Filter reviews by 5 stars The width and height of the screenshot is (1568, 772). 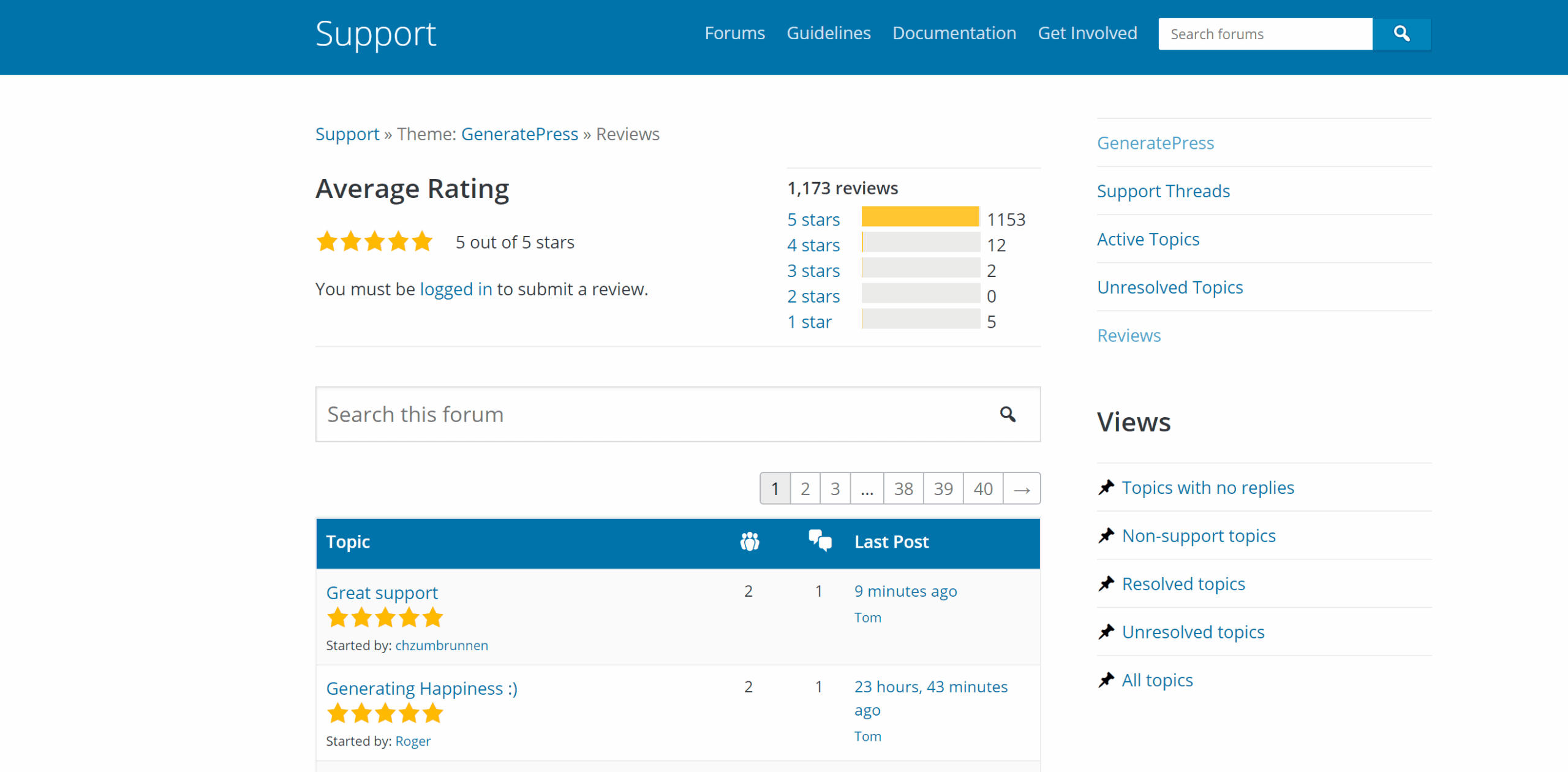coord(813,219)
